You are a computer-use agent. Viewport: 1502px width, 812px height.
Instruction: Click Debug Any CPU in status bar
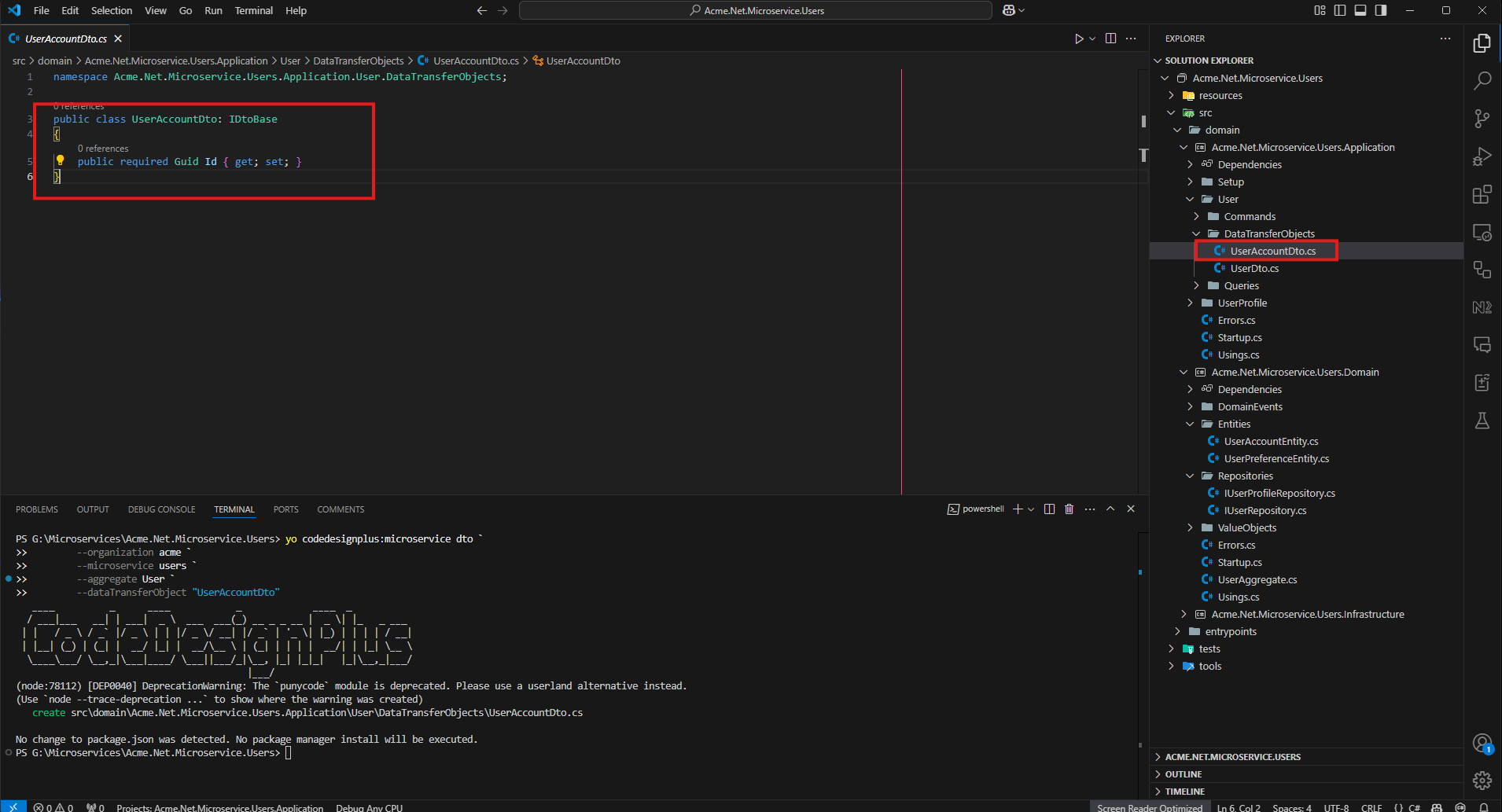tap(370, 807)
